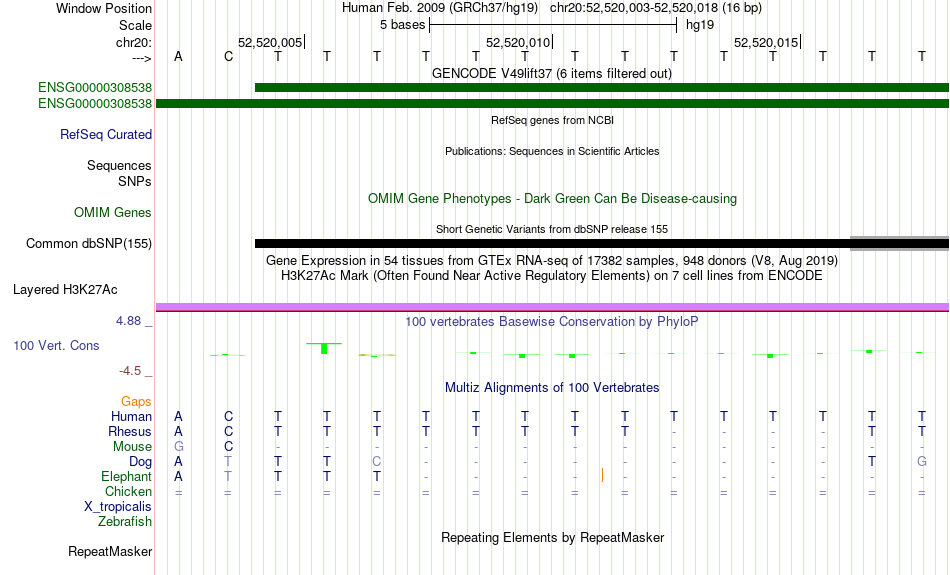Viewport: 950px width, 575px height.
Task: Click the 100 Vert. Cons track label
Action: coord(56,345)
